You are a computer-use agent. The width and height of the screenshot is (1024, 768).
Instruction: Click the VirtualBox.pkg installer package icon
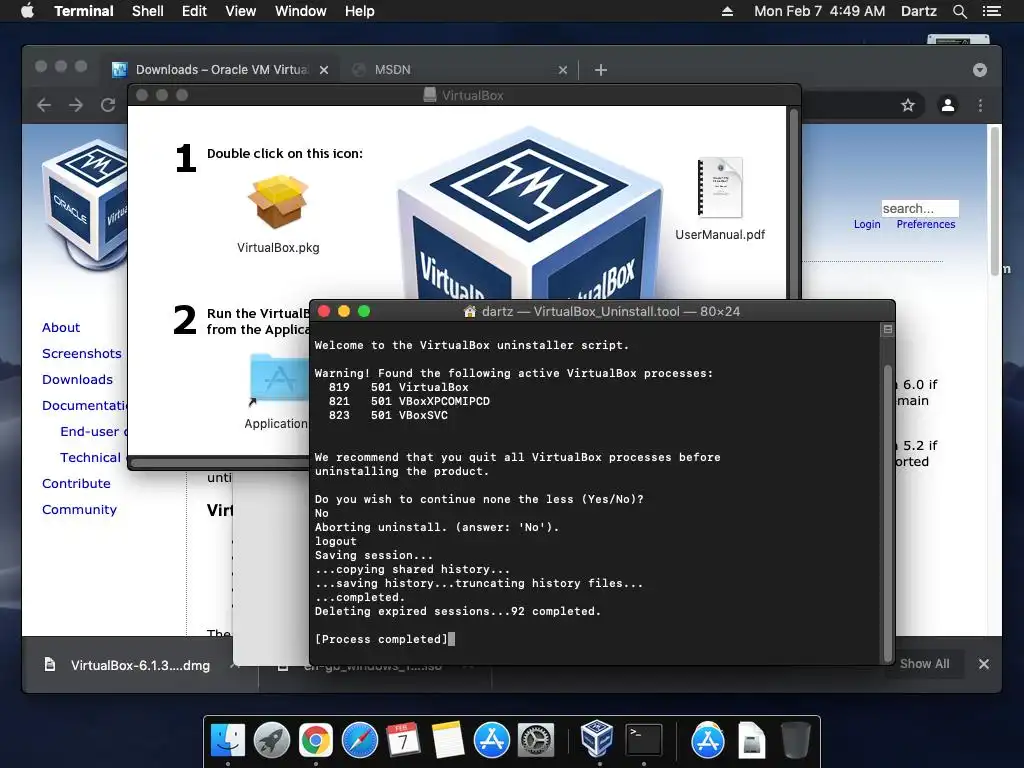278,202
